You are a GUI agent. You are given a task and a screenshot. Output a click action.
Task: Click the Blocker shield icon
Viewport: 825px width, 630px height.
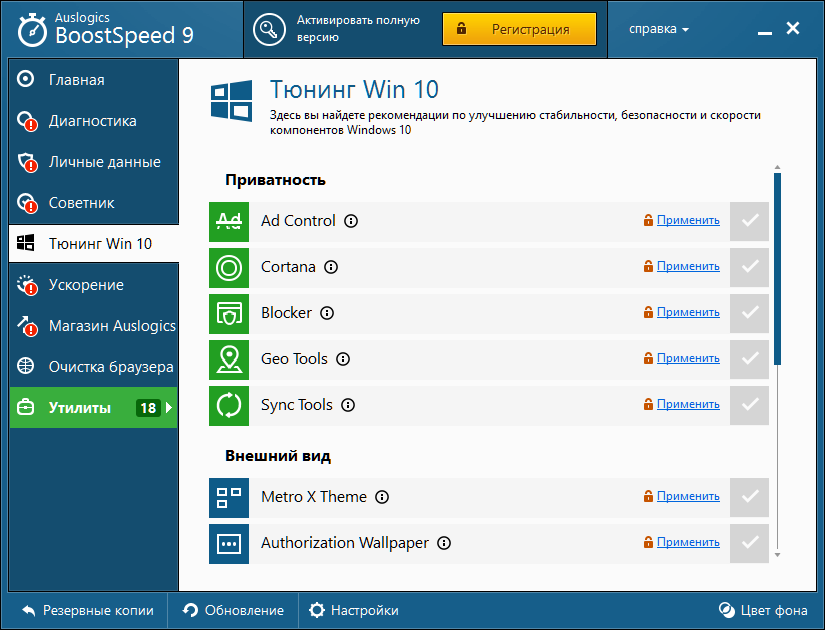pyautogui.click(x=229, y=313)
